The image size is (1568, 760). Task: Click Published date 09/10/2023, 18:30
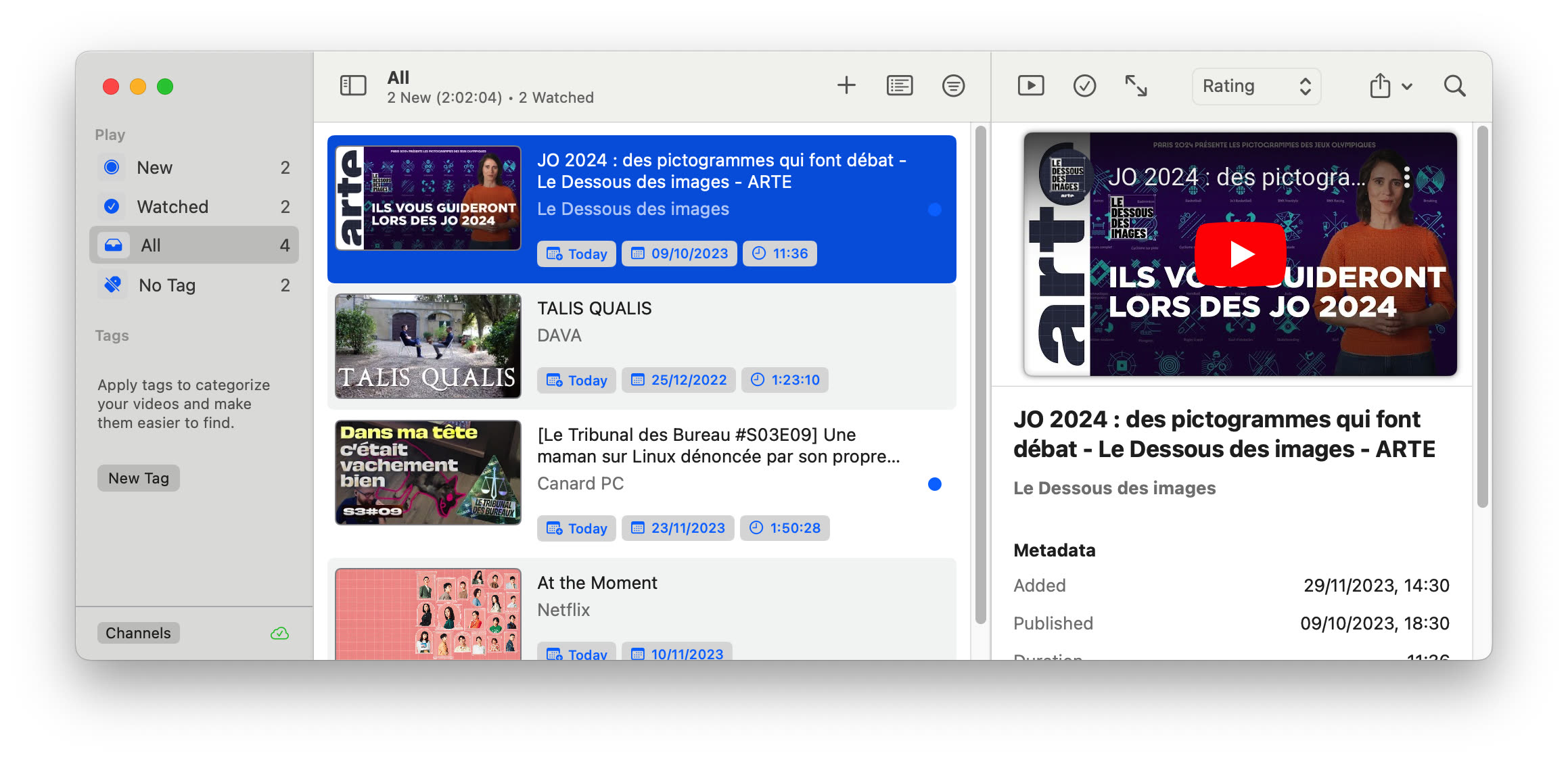(x=1375, y=623)
